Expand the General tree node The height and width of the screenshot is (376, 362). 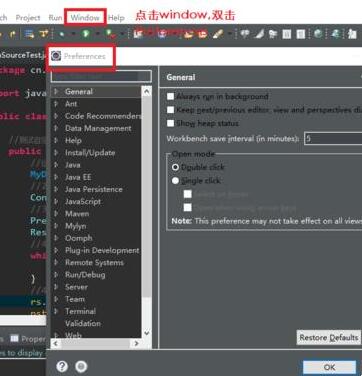click(56, 91)
